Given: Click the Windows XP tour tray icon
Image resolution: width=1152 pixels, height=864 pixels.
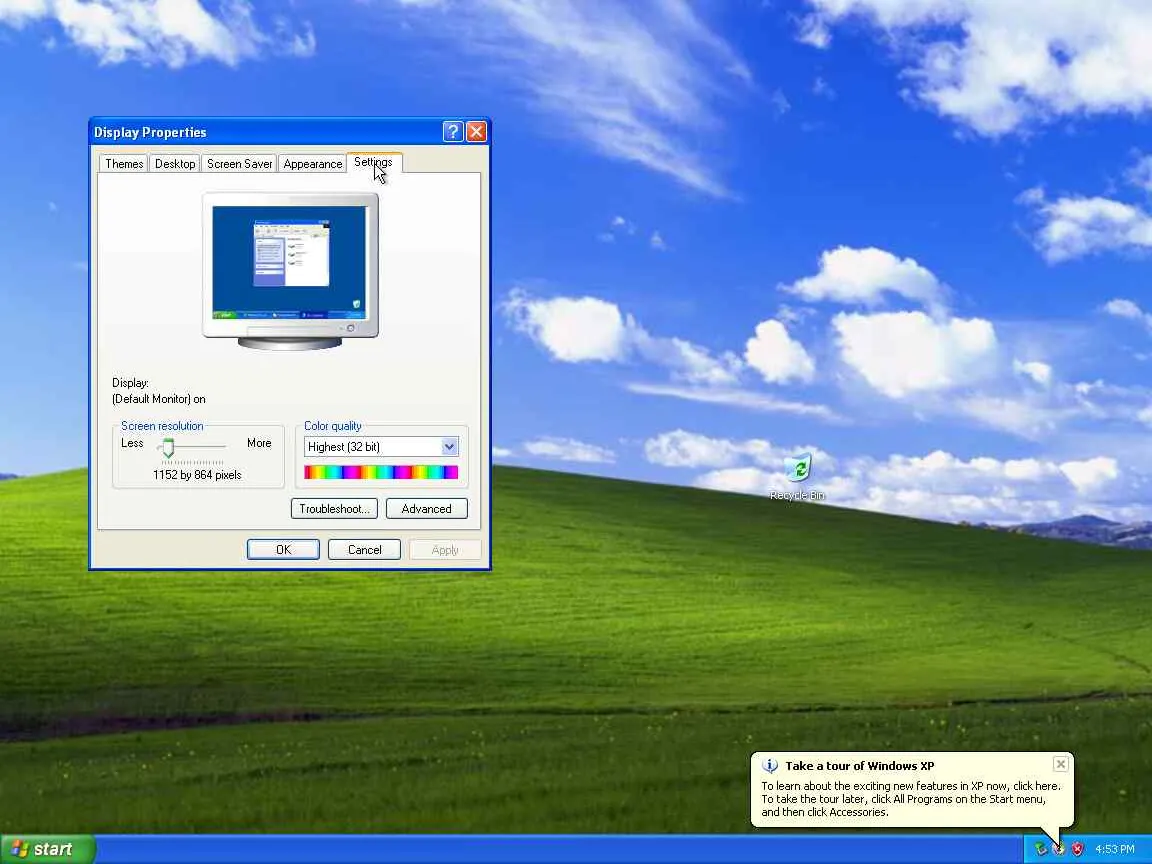Looking at the screenshot, I should click(x=1059, y=849).
